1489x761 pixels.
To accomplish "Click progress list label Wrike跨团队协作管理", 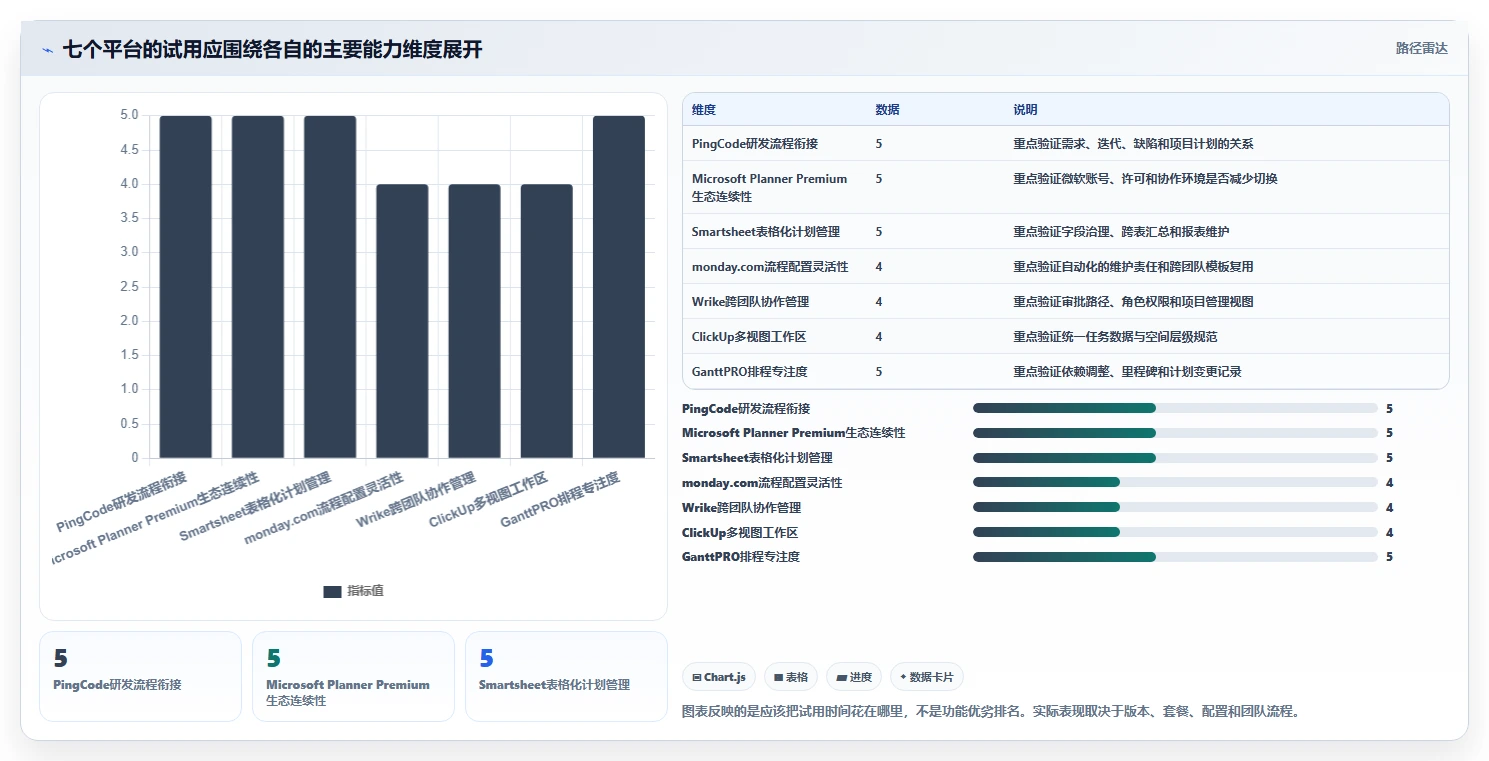I will point(742,508).
